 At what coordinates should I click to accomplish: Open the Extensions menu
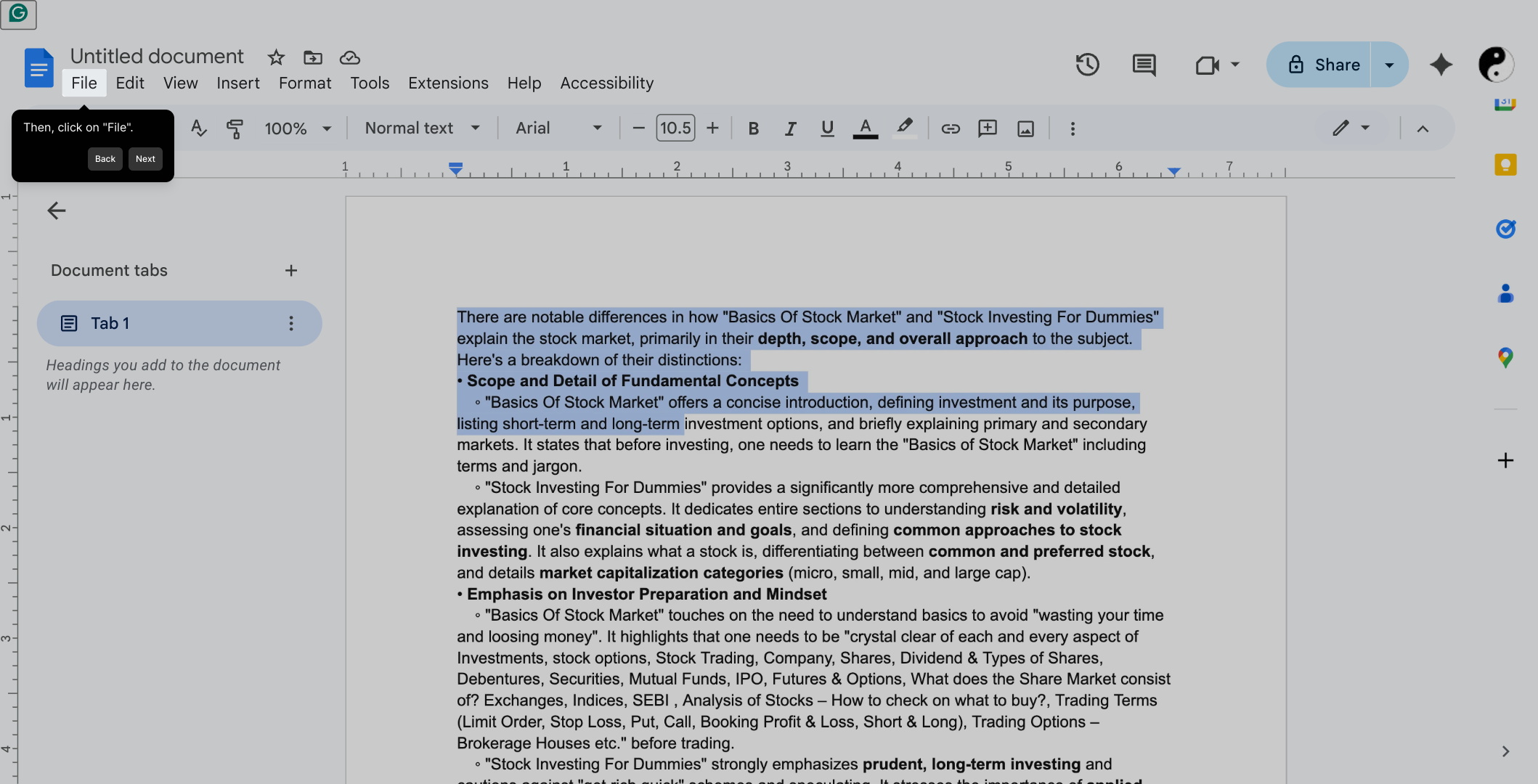[x=448, y=83]
